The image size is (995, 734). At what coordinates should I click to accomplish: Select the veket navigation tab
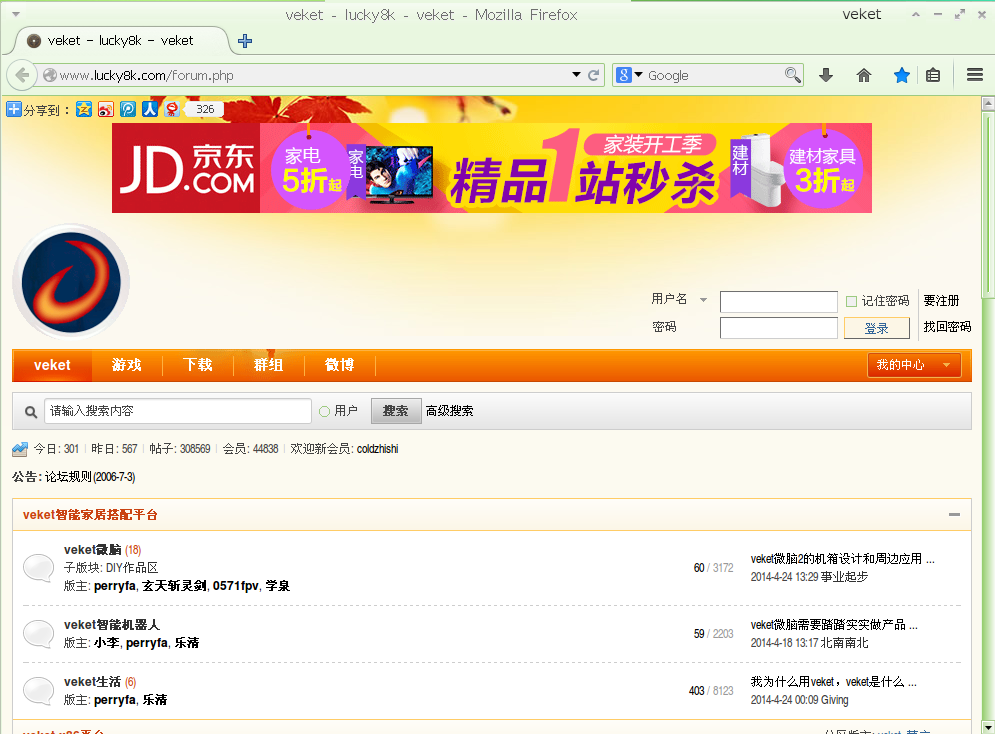click(x=52, y=365)
